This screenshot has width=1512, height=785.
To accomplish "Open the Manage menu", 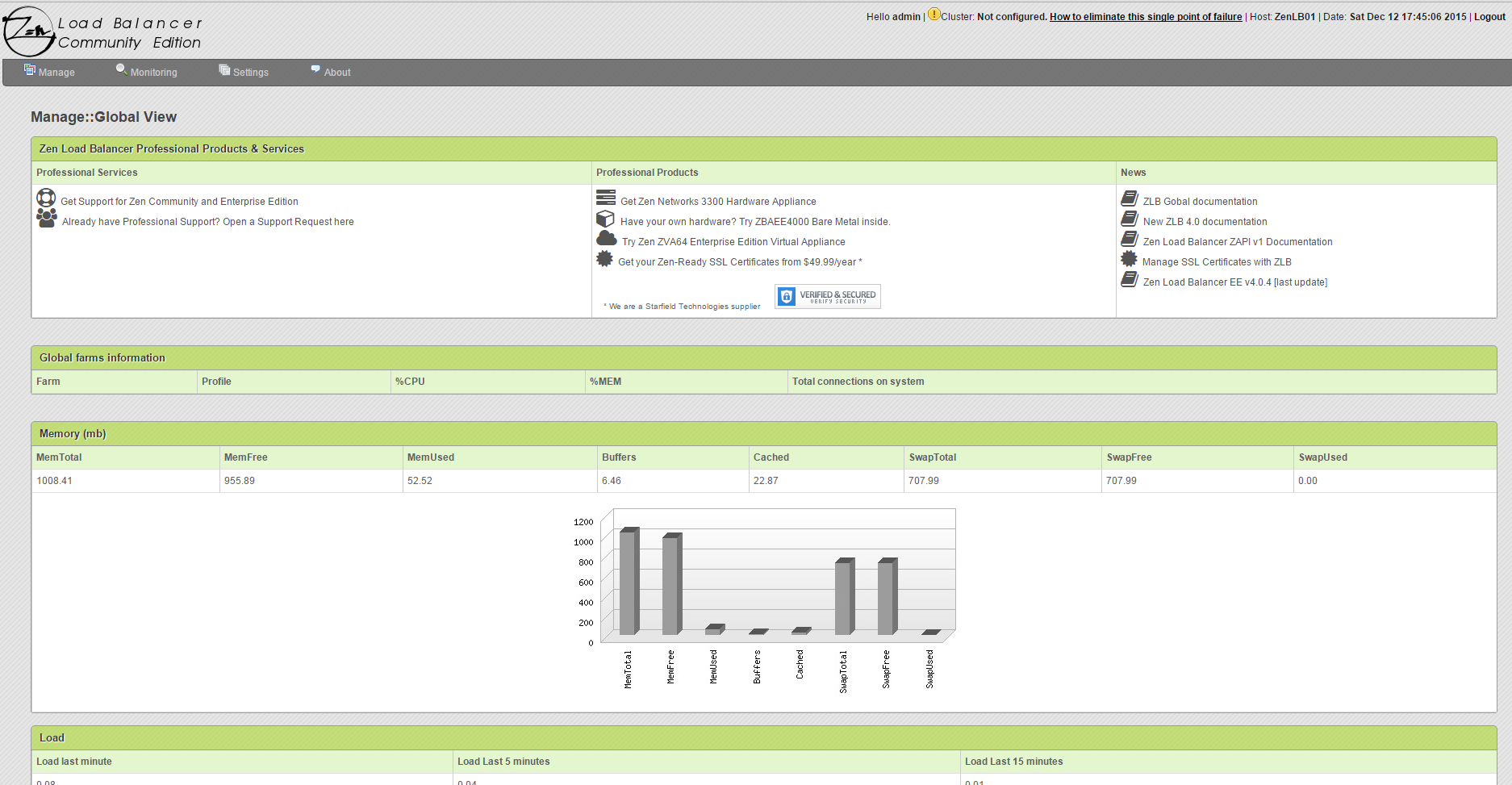I will pyautogui.click(x=56, y=73).
